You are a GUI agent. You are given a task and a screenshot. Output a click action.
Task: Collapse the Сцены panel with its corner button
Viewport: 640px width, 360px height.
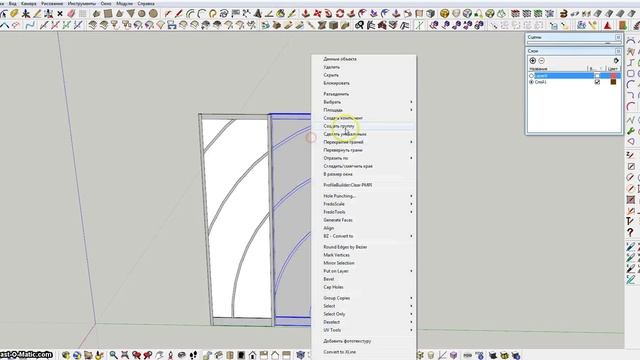tap(618, 37)
